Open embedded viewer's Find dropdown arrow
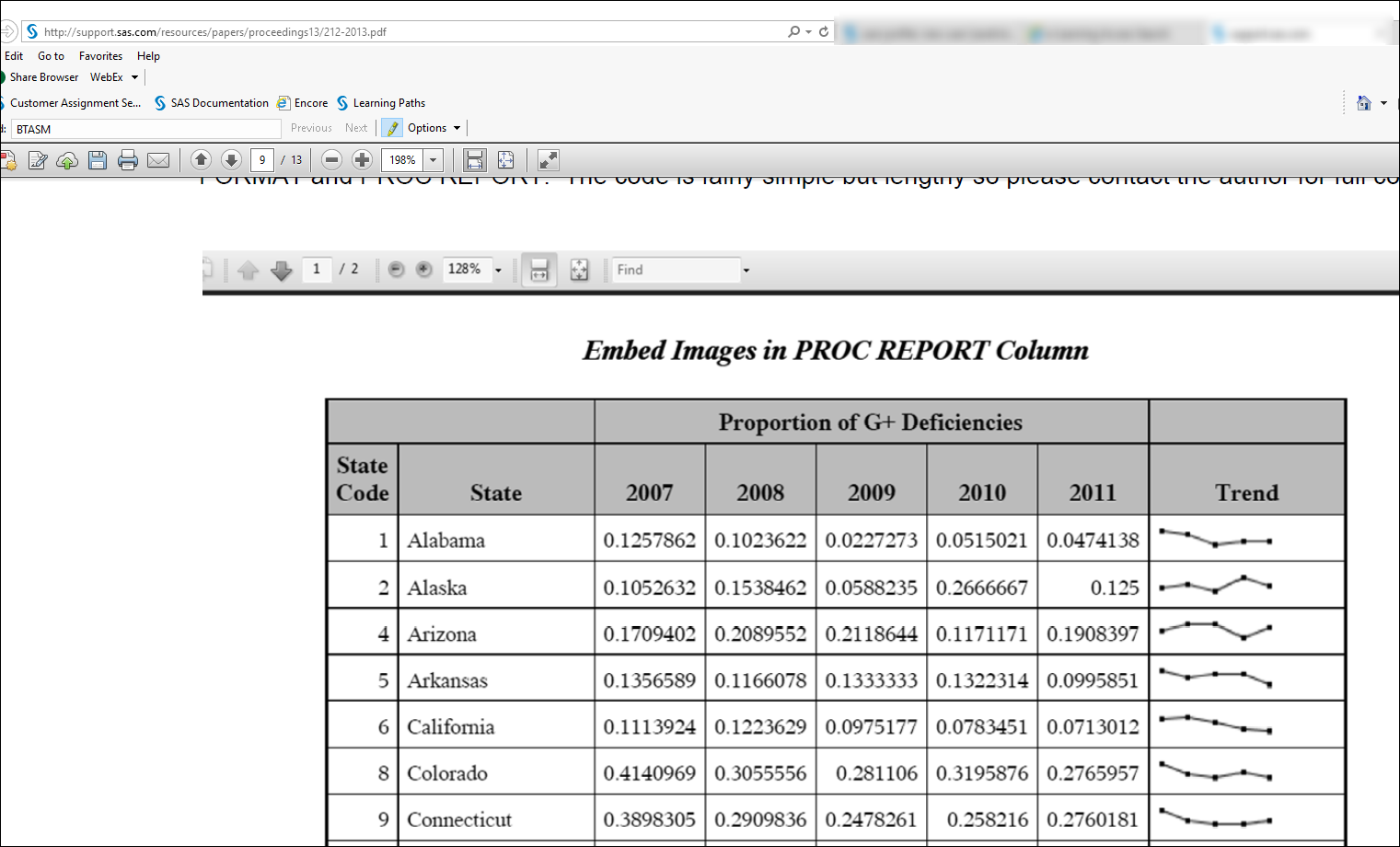Viewport: 1400px width, 847px height. click(x=746, y=270)
